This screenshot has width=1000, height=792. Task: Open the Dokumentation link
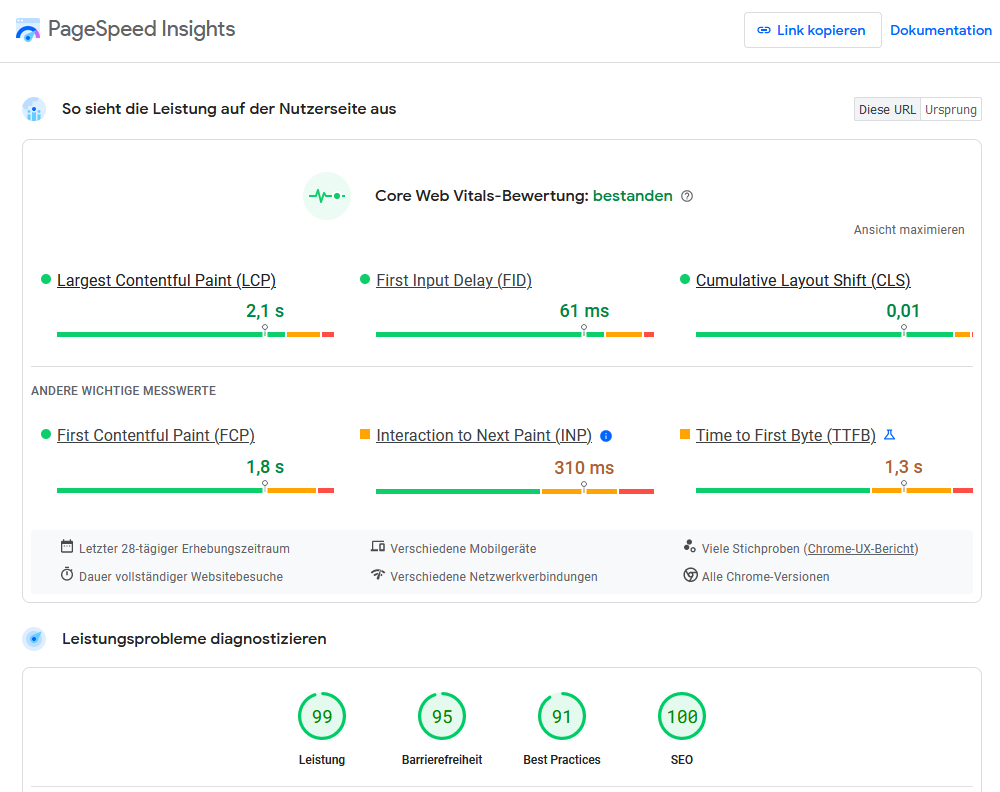click(x=941, y=30)
